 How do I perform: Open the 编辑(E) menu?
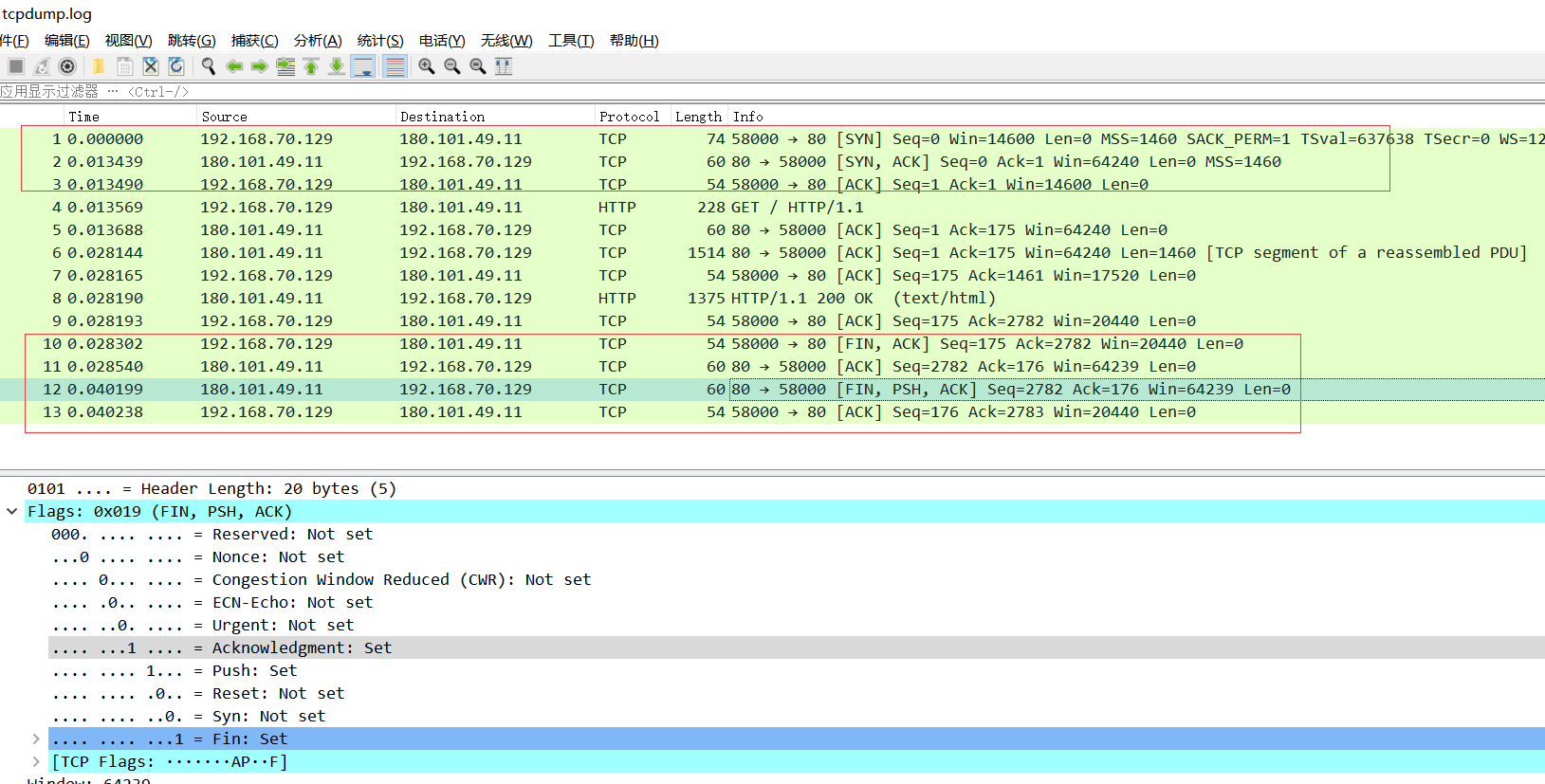tap(67, 41)
